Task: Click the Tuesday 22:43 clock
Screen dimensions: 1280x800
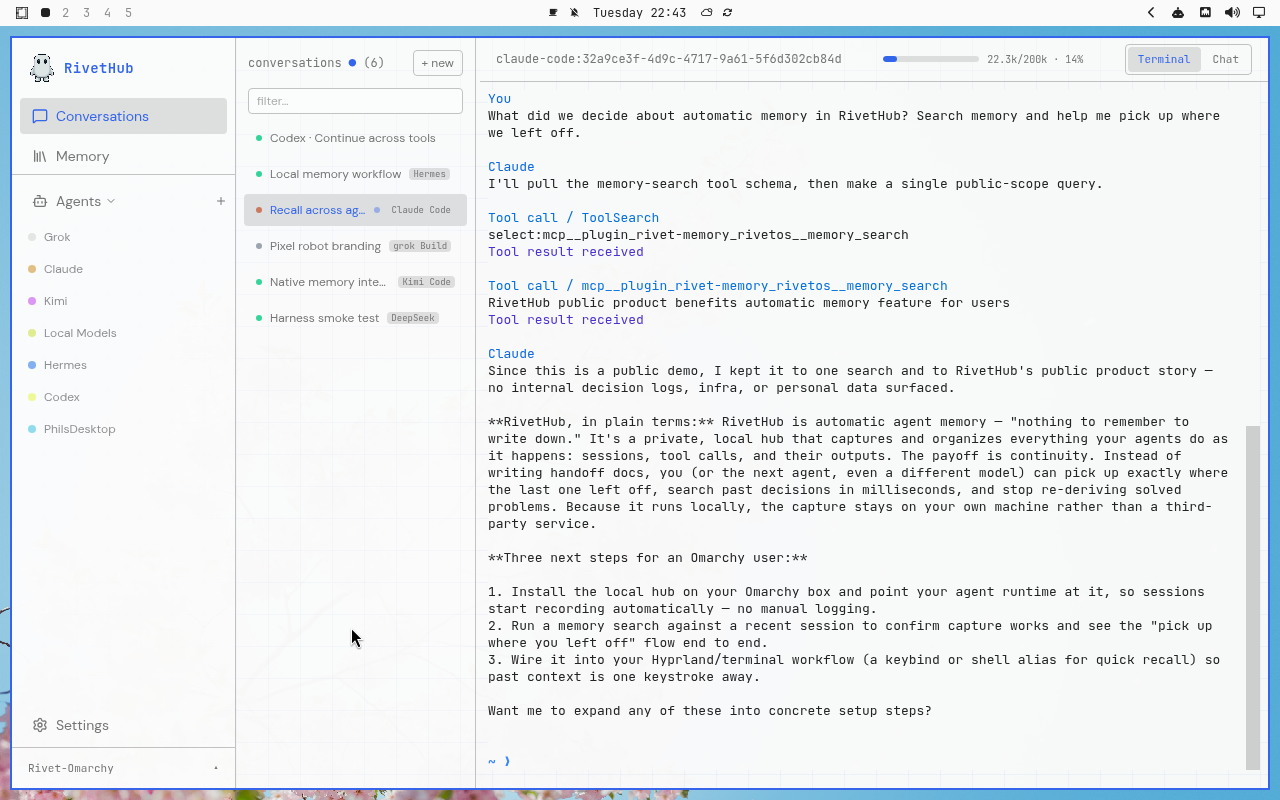Action: 639,13
